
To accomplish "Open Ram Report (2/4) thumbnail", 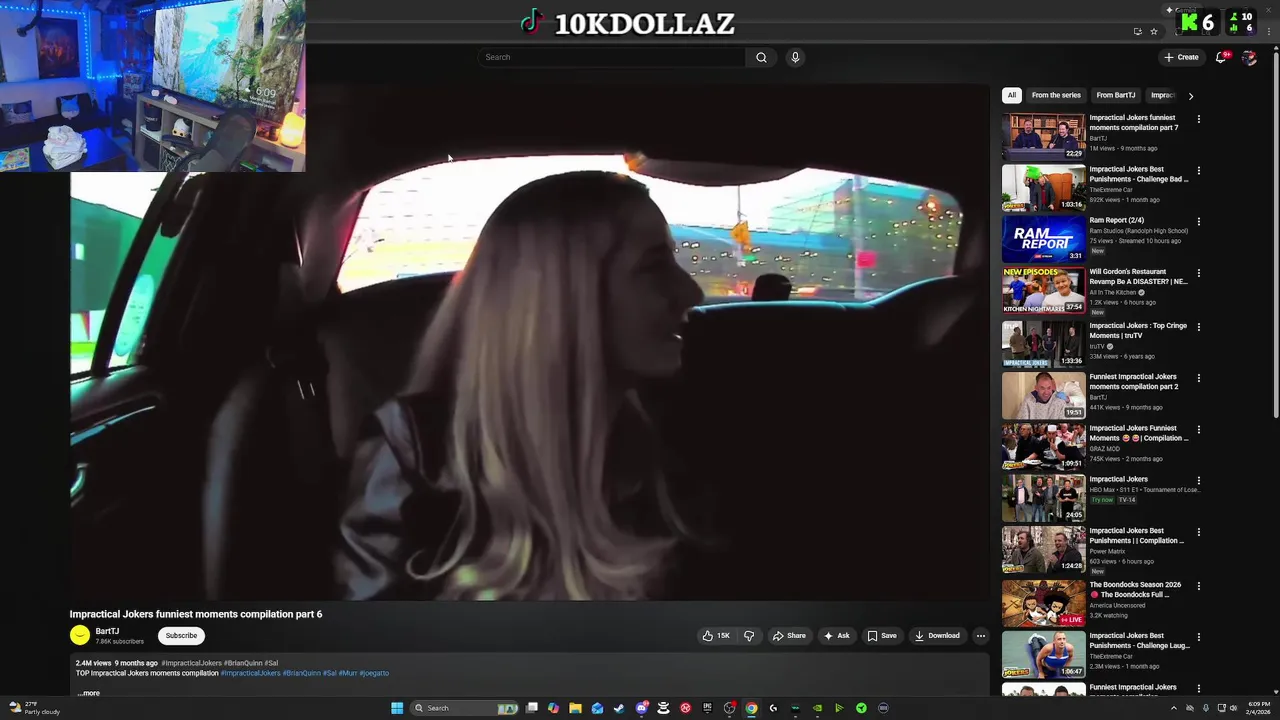I will click(x=1043, y=239).
